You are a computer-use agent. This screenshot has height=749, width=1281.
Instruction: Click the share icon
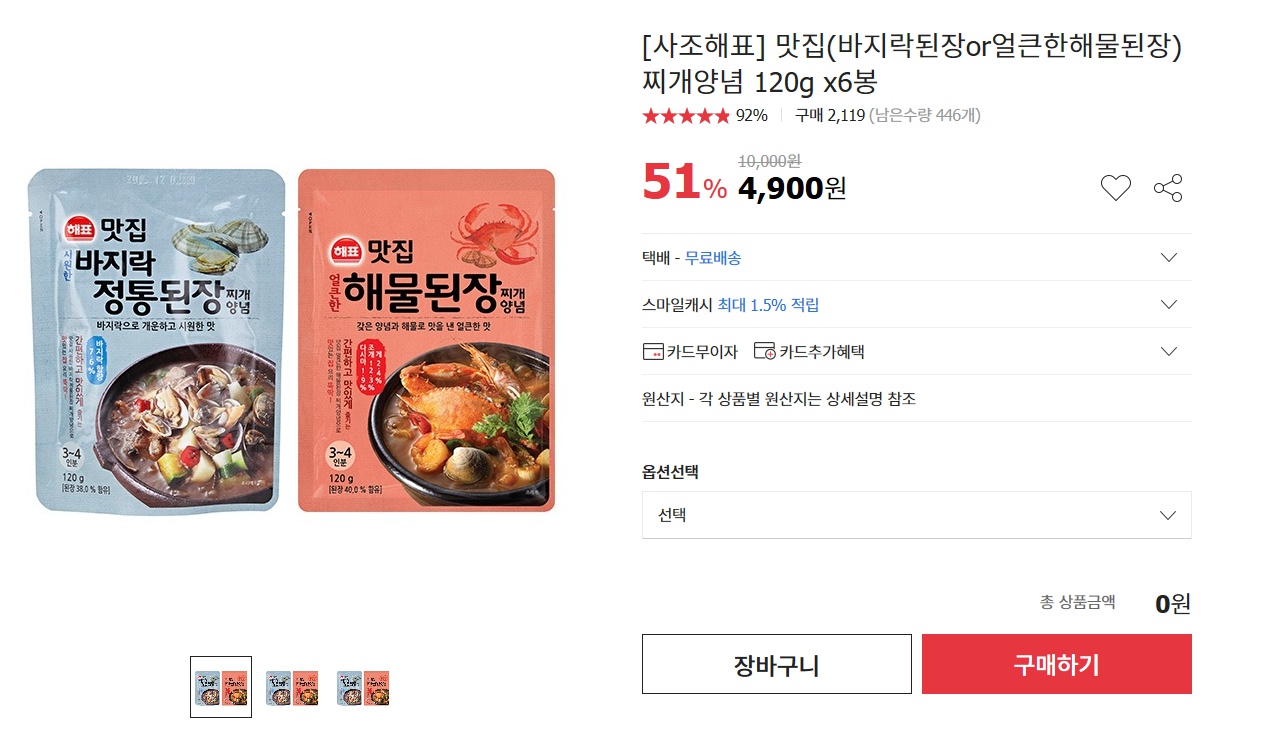tap(1168, 188)
